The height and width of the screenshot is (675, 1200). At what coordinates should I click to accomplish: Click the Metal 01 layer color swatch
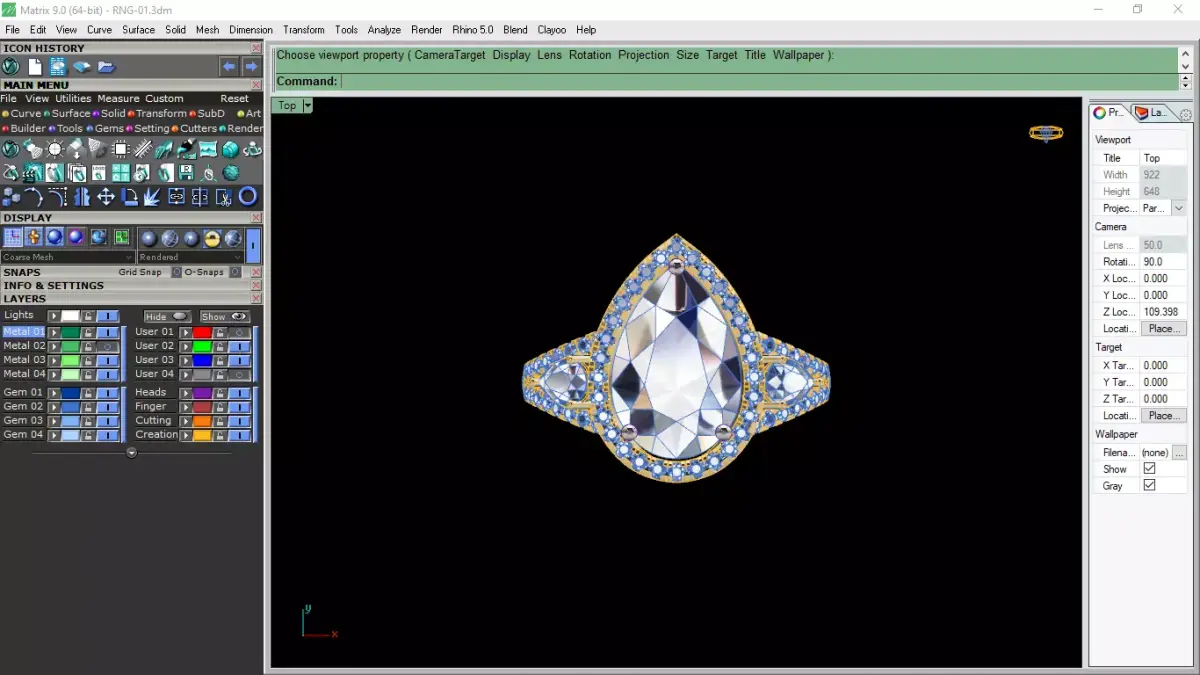click(70, 332)
